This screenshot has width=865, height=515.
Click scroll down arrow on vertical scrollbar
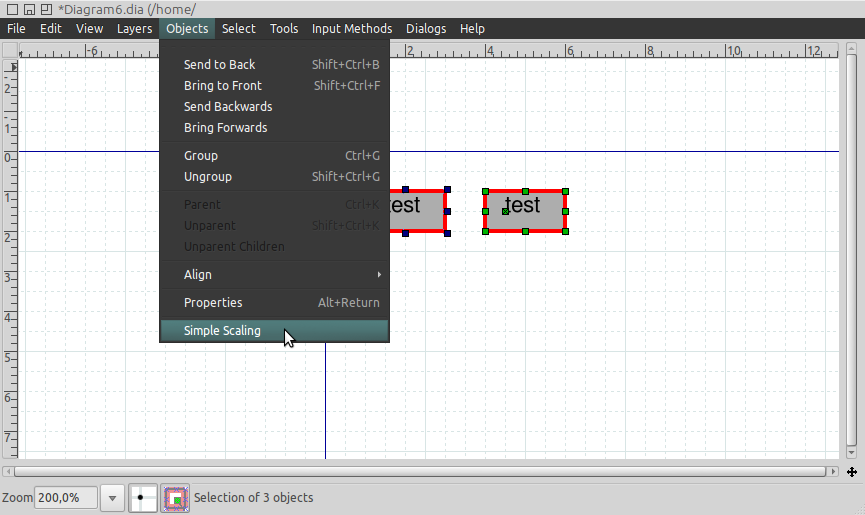tap(851, 453)
